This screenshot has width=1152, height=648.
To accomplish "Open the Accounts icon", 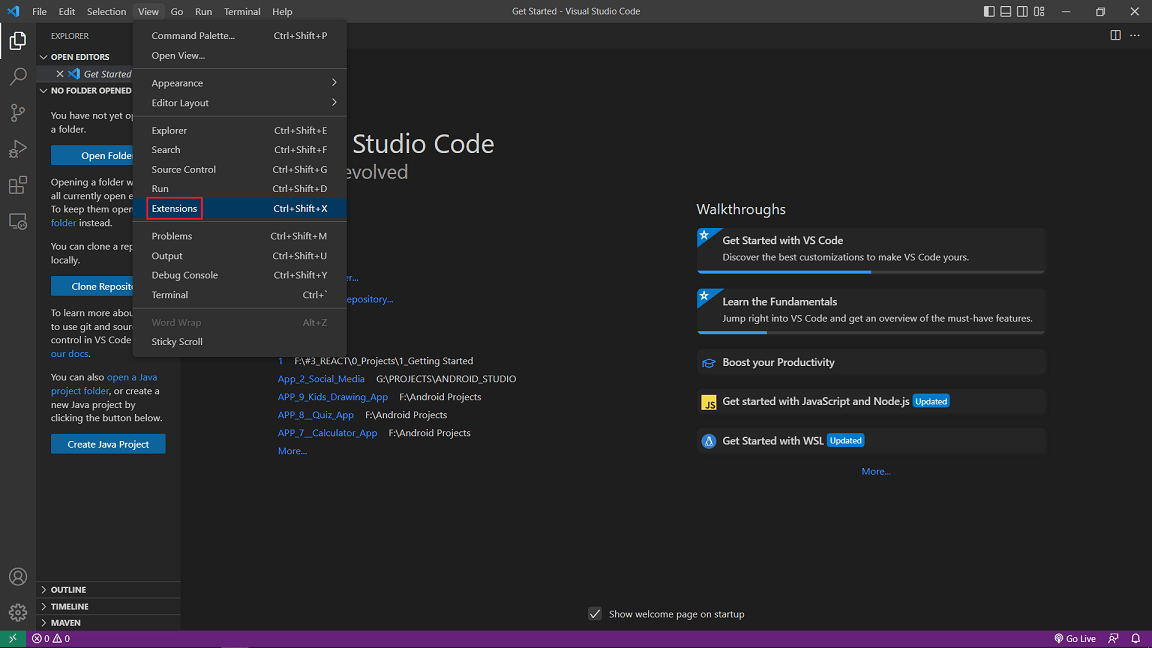I will (x=18, y=577).
